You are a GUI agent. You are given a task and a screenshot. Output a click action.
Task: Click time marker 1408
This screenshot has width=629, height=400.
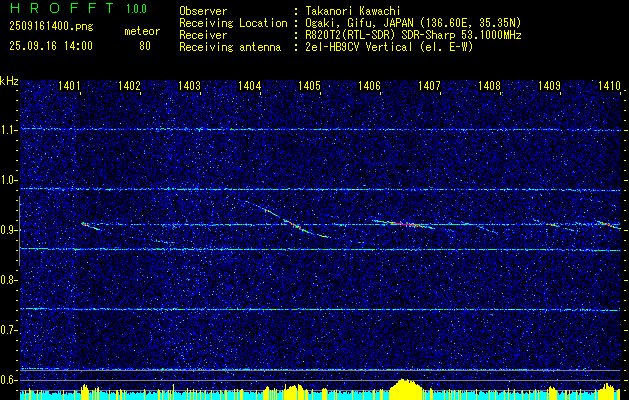click(490, 85)
